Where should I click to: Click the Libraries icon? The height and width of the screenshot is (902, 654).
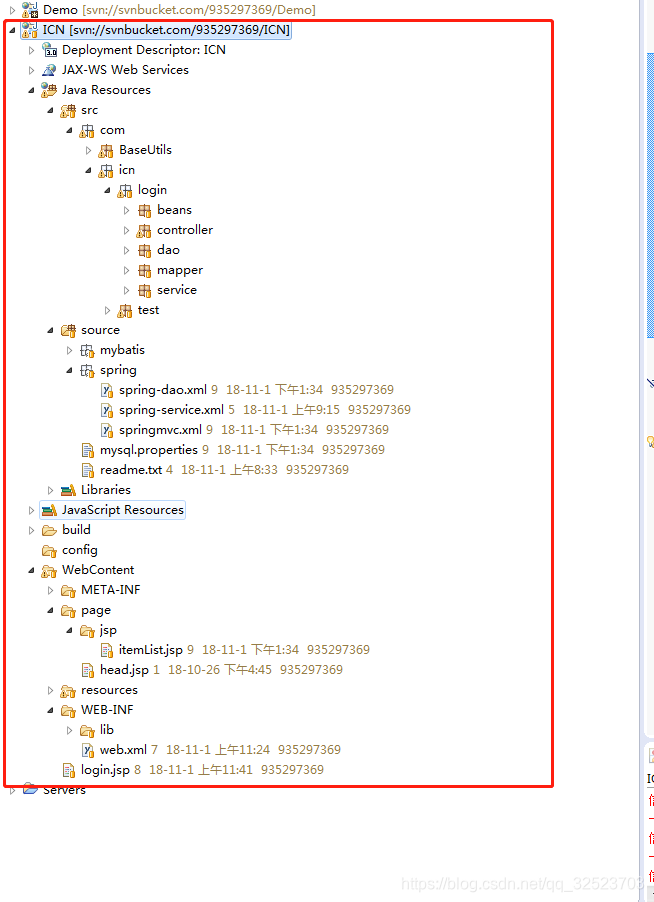[x=68, y=490]
